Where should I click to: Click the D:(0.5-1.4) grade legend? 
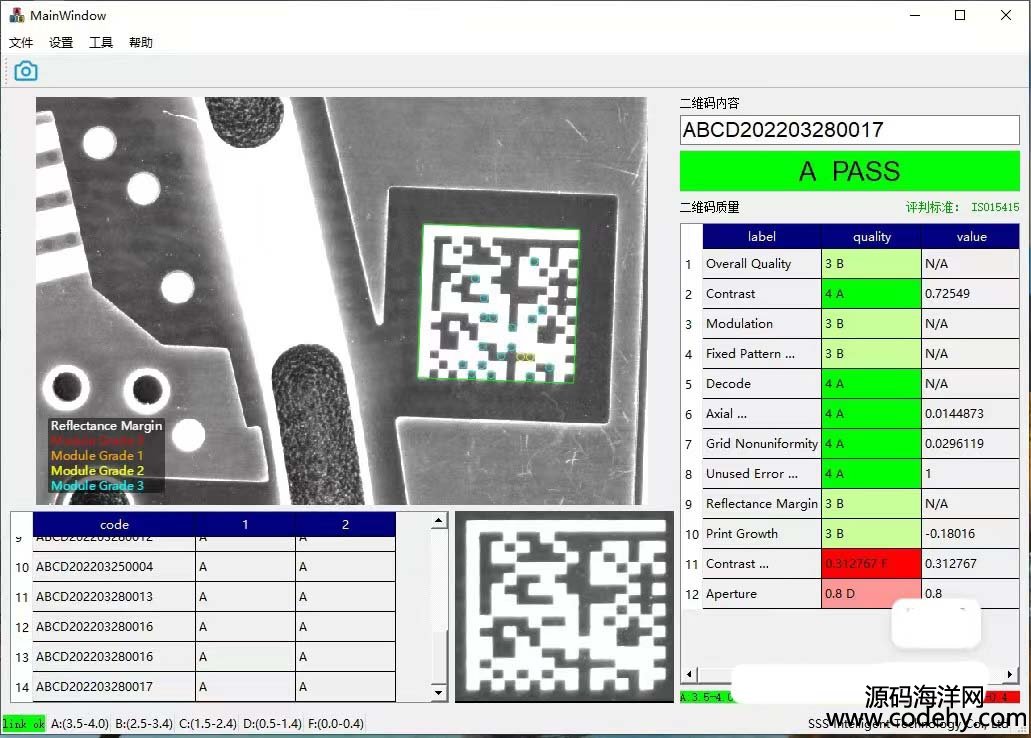tap(272, 724)
